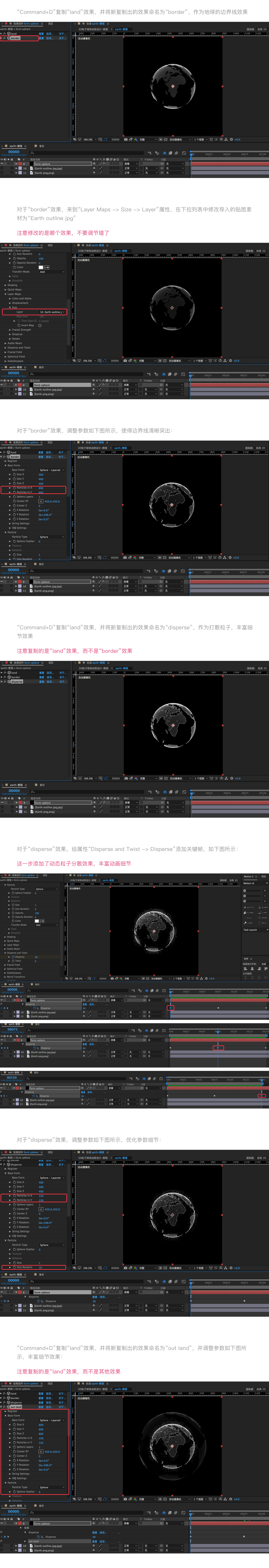
Task: Click Center XY crosshair icon in third screenshot
Action: tap(41, 501)
